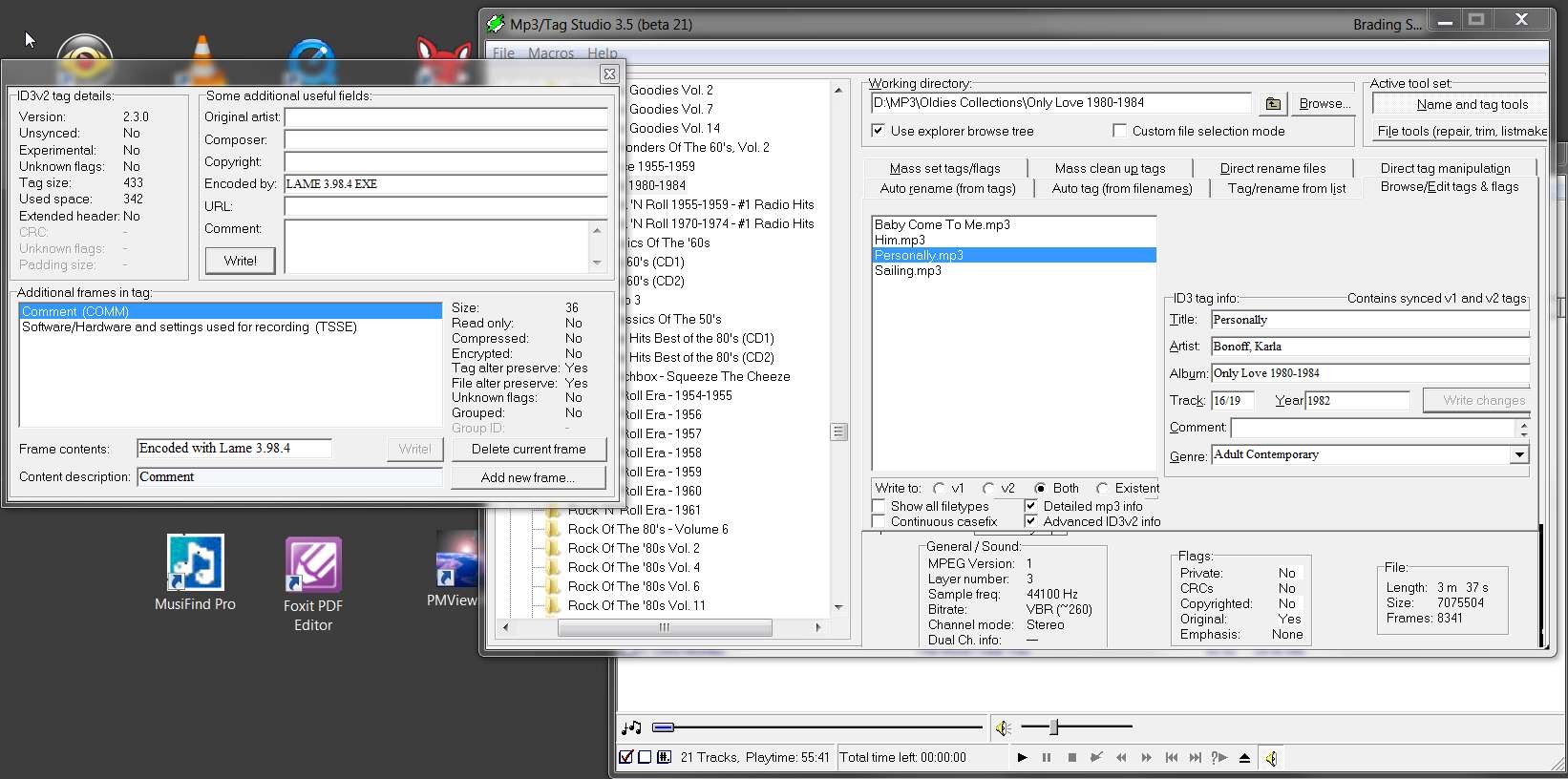Click the stop-after-current icon beside the stop button

pos(1096,757)
